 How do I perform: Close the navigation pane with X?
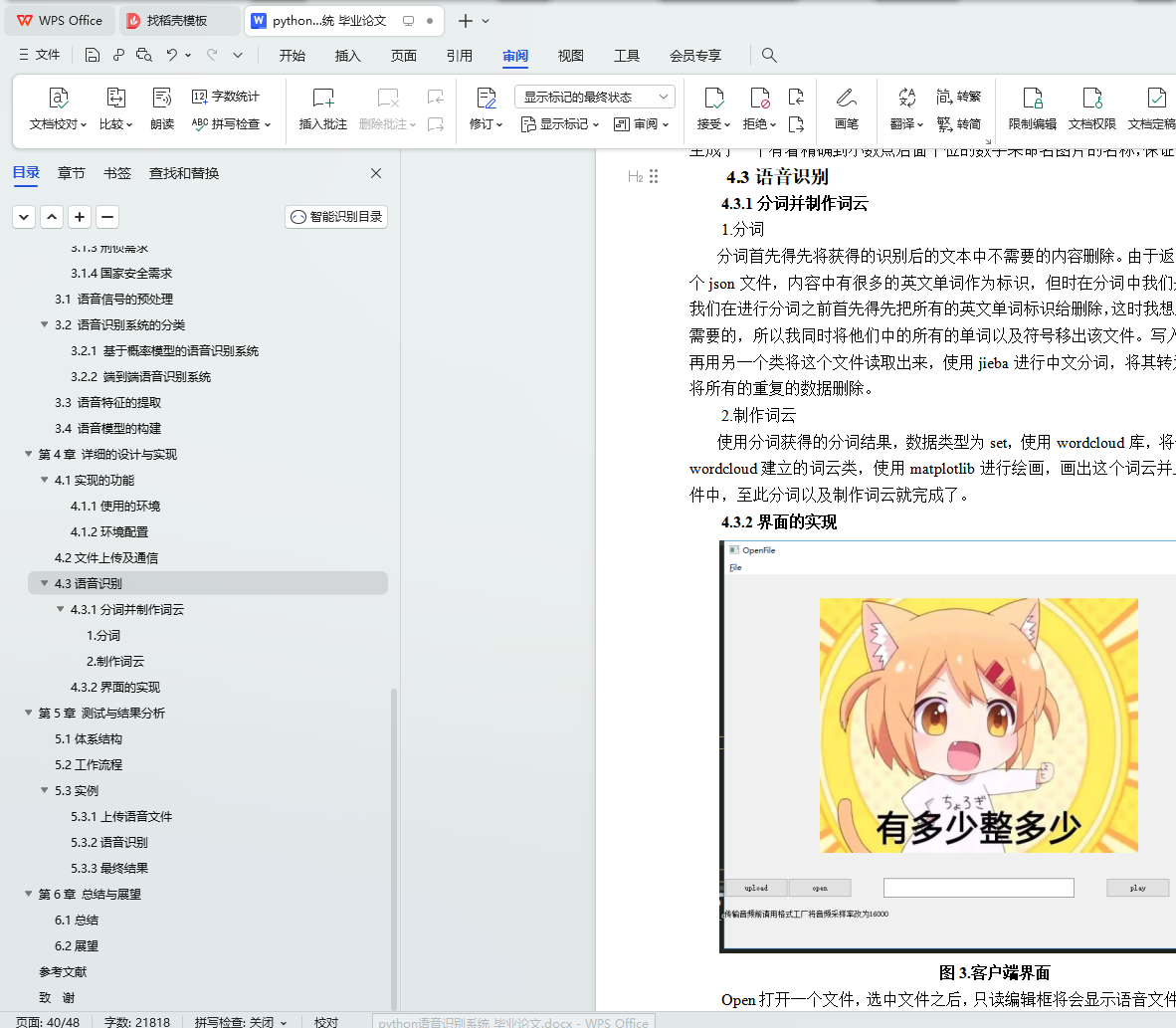376,173
